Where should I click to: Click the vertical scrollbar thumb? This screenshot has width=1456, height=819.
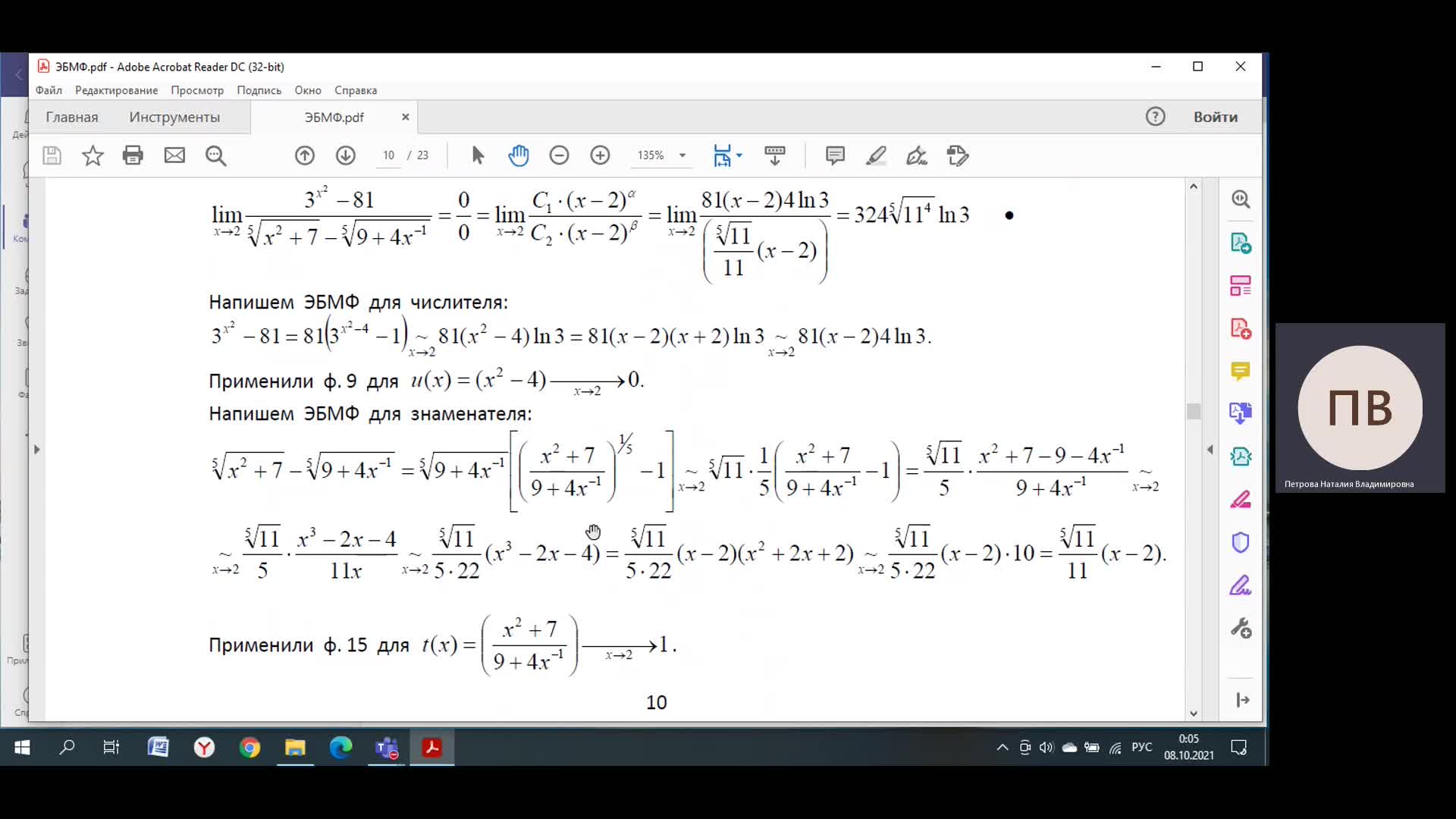[1194, 411]
